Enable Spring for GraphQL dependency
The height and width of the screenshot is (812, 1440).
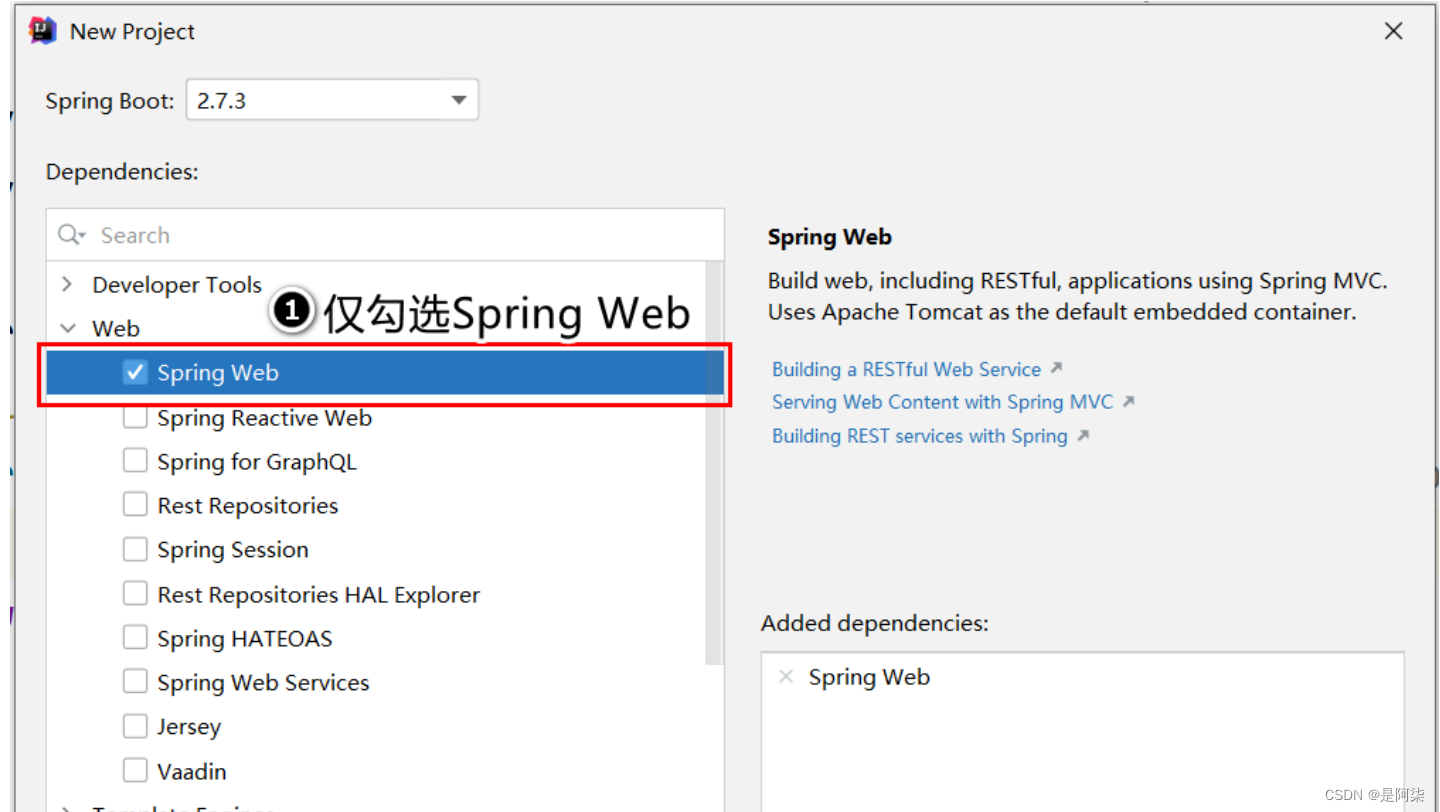pos(135,461)
